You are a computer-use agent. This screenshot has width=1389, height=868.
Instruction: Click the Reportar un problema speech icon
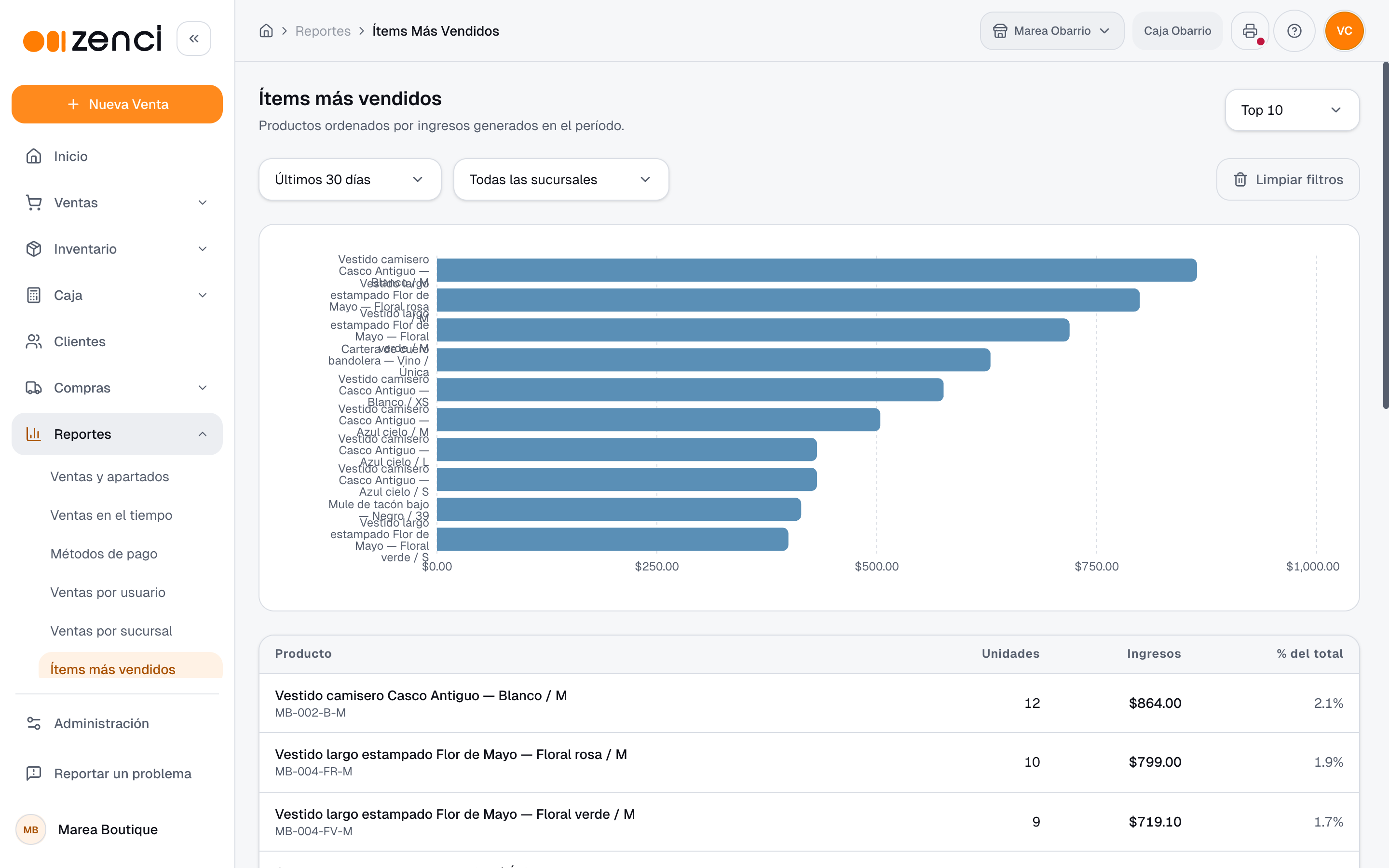tap(34, 773)
